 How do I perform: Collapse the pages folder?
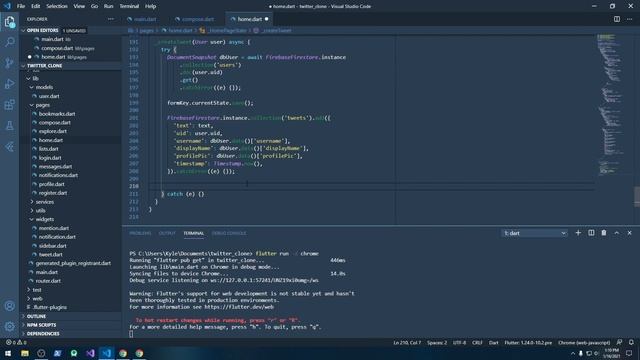[x=42, y=105]
